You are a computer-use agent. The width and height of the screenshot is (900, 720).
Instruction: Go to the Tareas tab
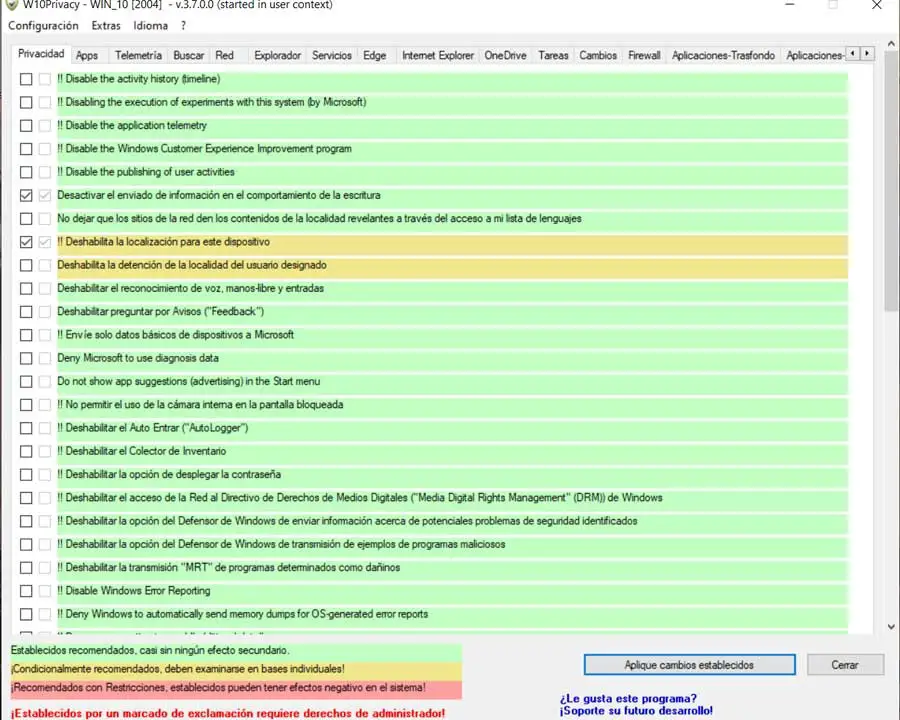[x=553, y=56]
